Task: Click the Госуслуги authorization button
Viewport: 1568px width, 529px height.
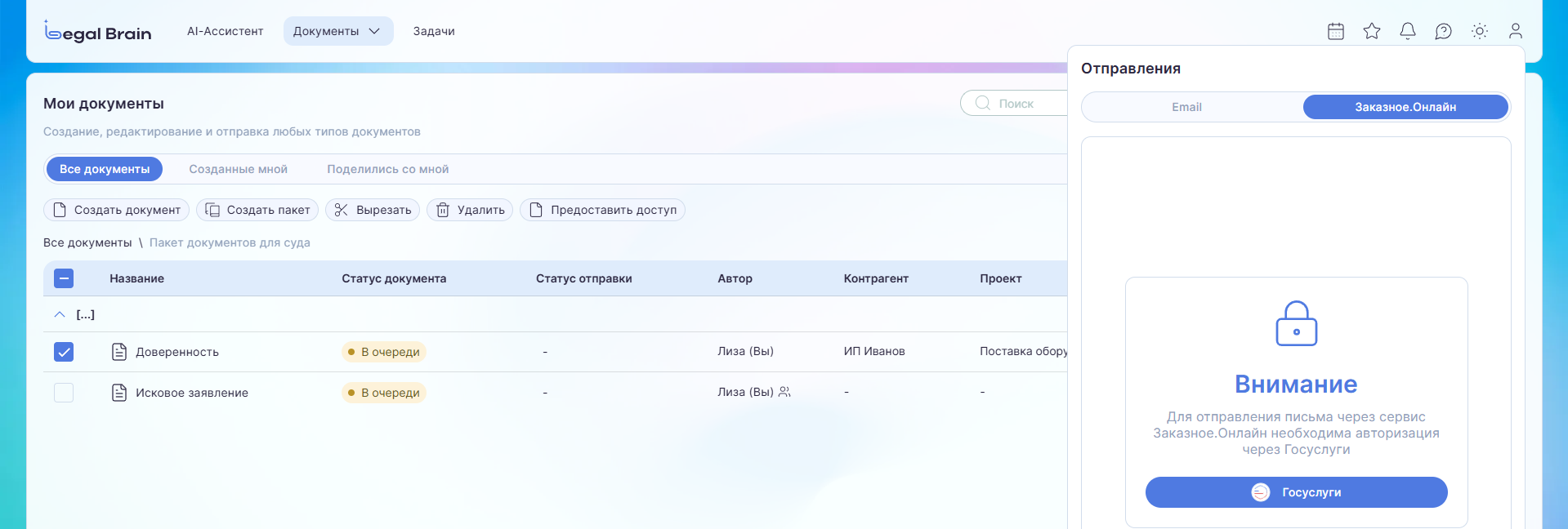Action: tap(1296, 492)
